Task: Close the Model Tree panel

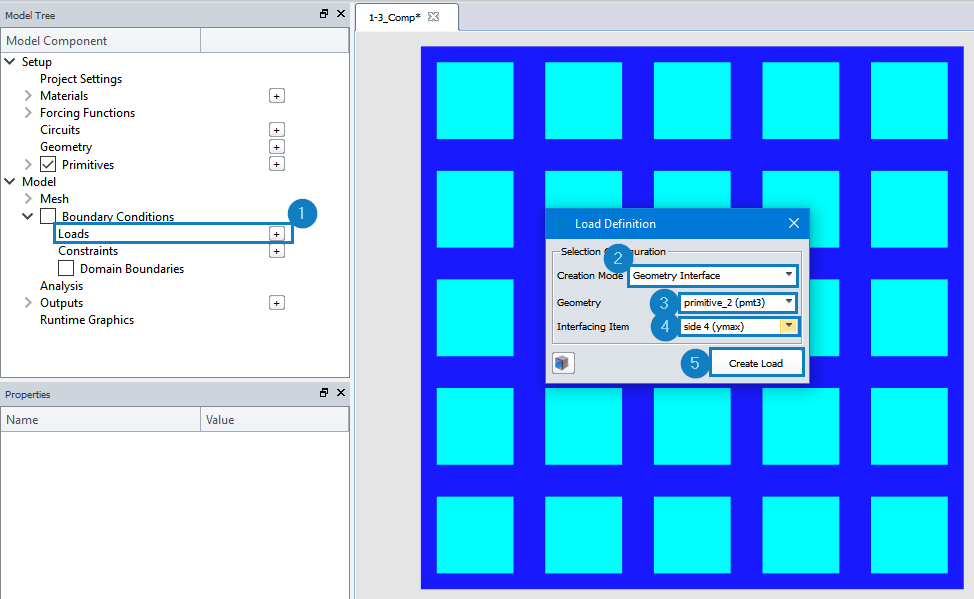Action: coord(341,14)
